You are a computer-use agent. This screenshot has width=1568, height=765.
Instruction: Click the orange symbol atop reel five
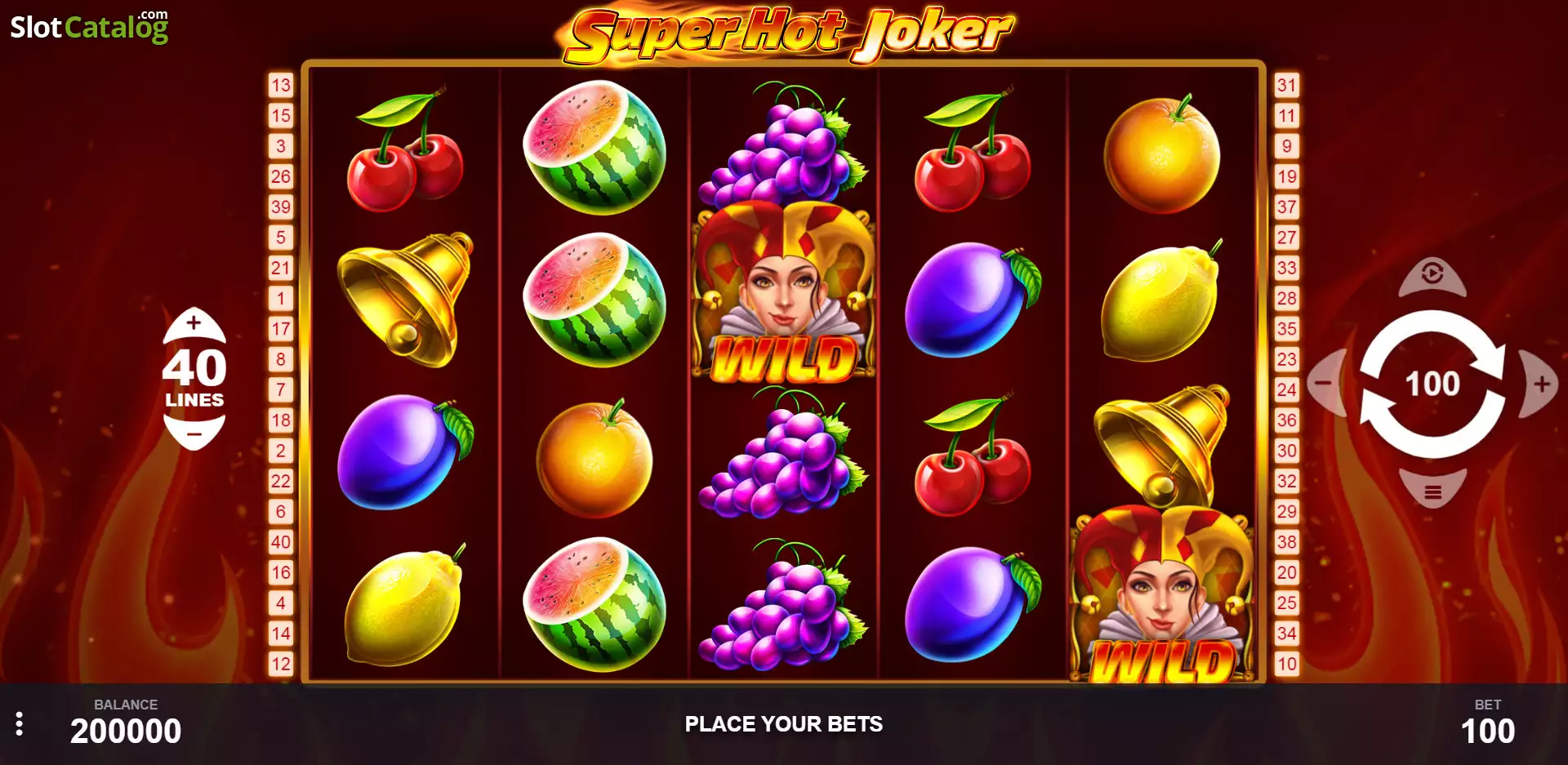coord(1161,153)
